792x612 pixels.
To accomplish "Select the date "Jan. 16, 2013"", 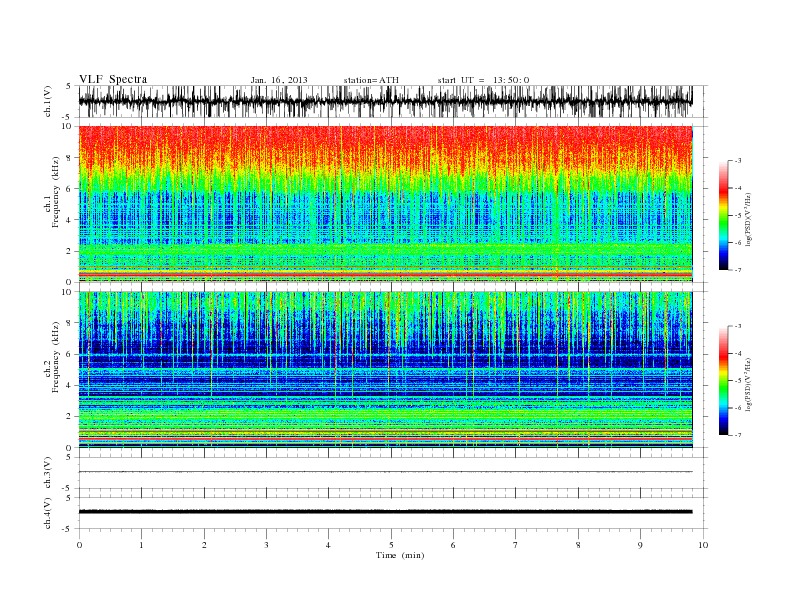I will (279, 80).
